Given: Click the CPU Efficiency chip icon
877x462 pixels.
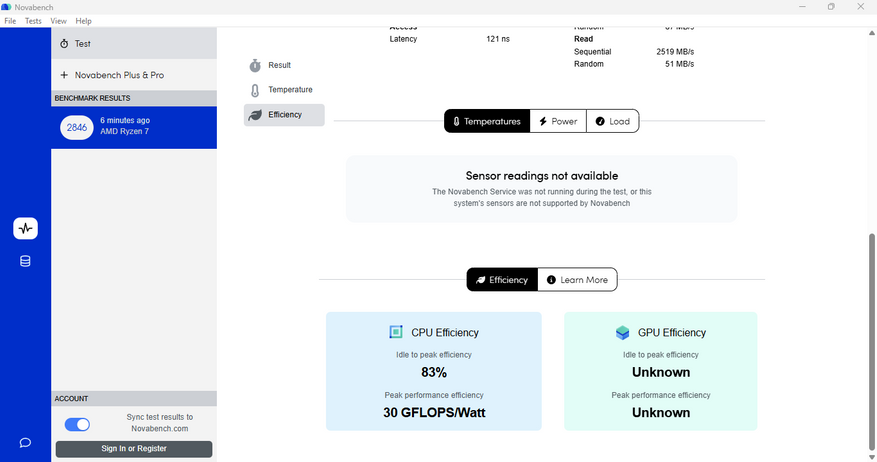Looking at the screenshot, I should [x=396, y=332].
